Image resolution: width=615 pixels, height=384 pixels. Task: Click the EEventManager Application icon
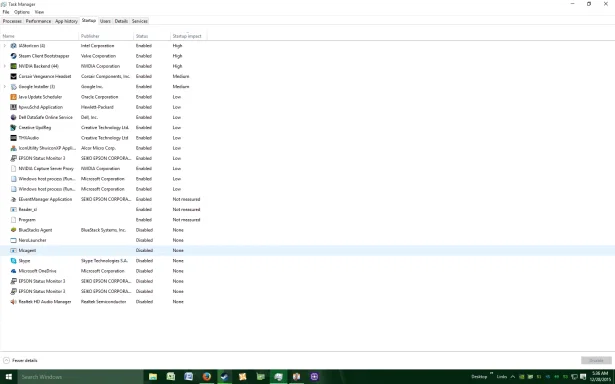coord(13,199)
